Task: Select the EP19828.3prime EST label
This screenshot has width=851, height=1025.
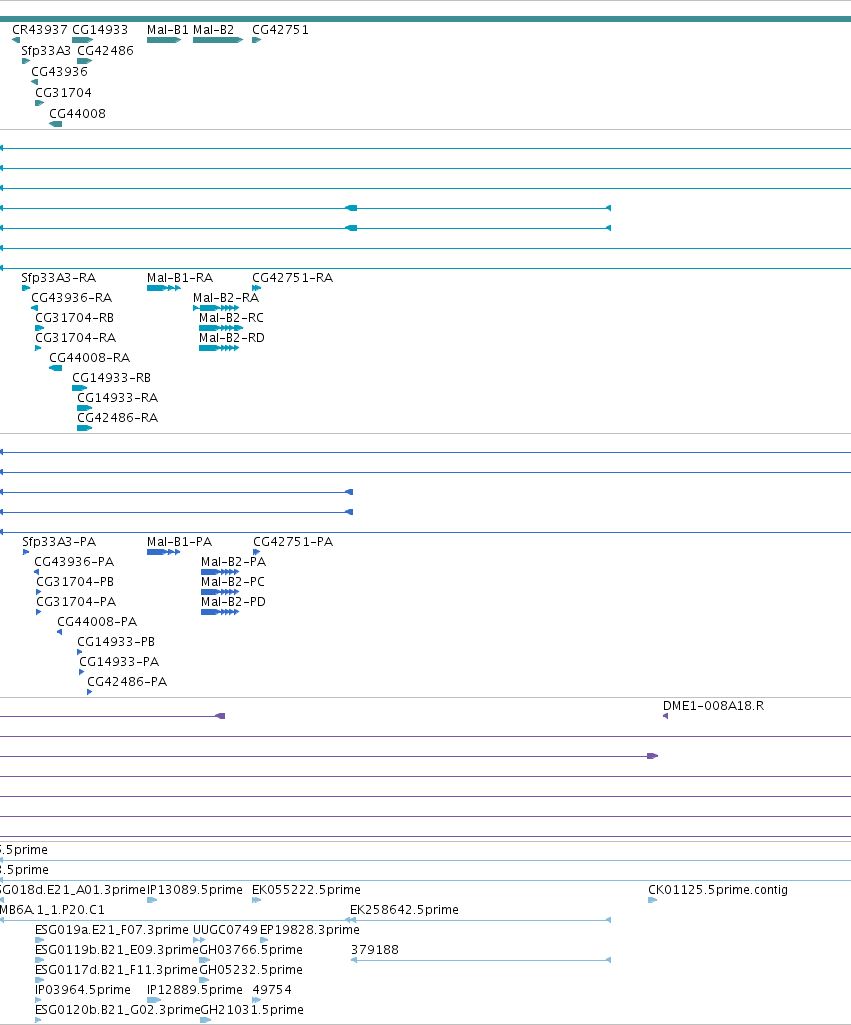Action: 310,930
